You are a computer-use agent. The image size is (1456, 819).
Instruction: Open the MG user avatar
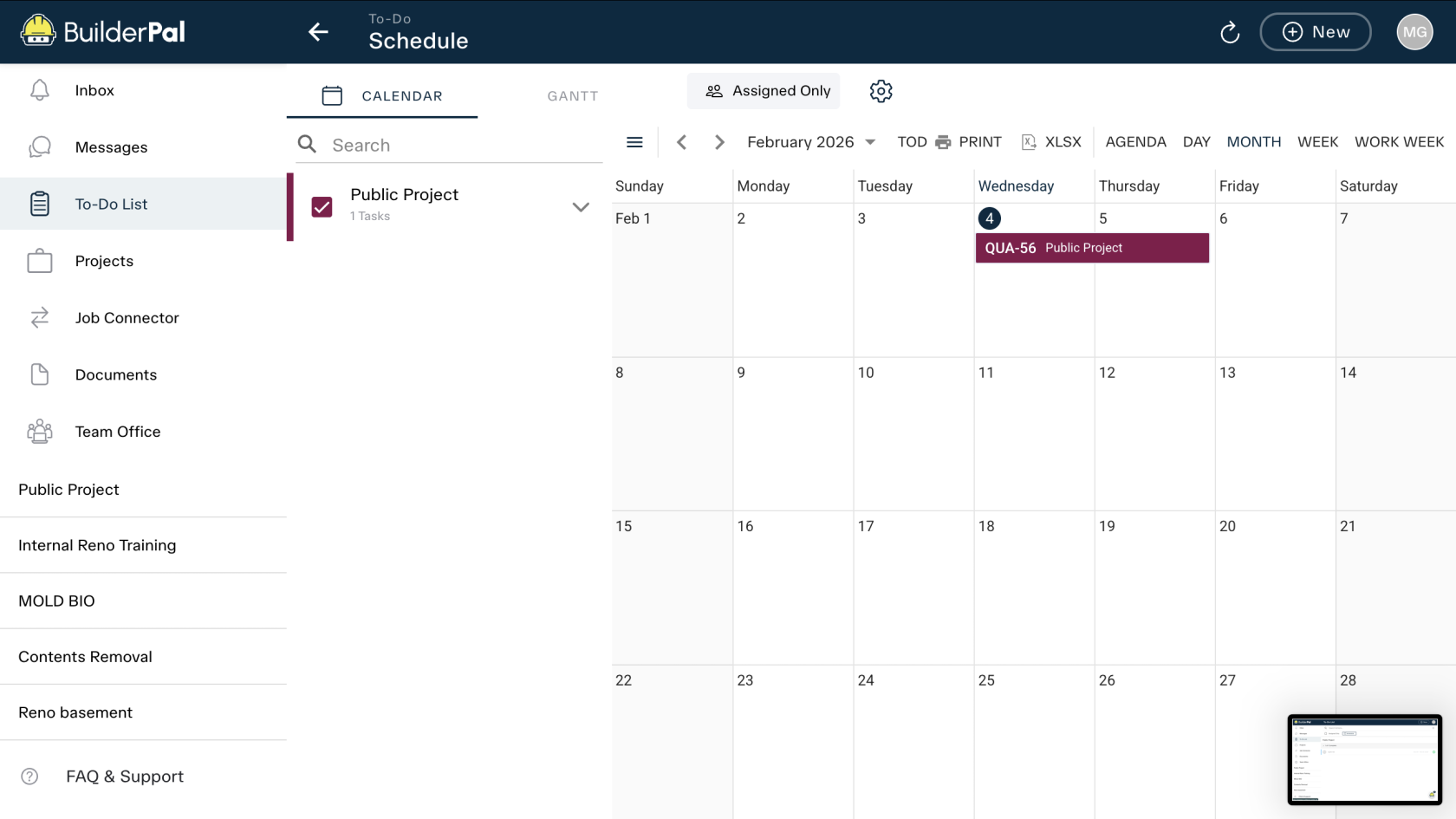pyautogui.click(x=1414, y=32)
